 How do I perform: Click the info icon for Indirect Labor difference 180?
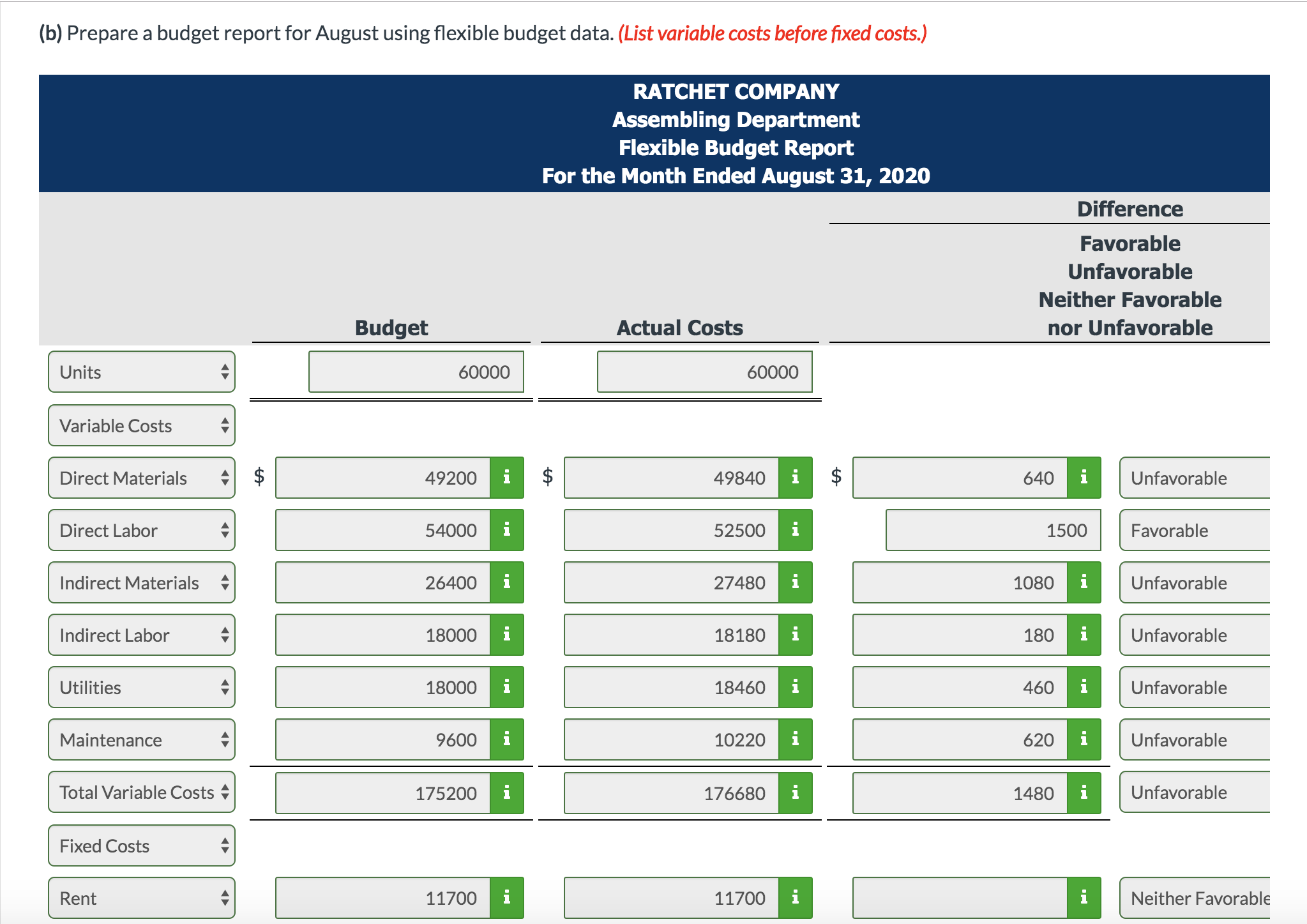tap(1084, 635)
